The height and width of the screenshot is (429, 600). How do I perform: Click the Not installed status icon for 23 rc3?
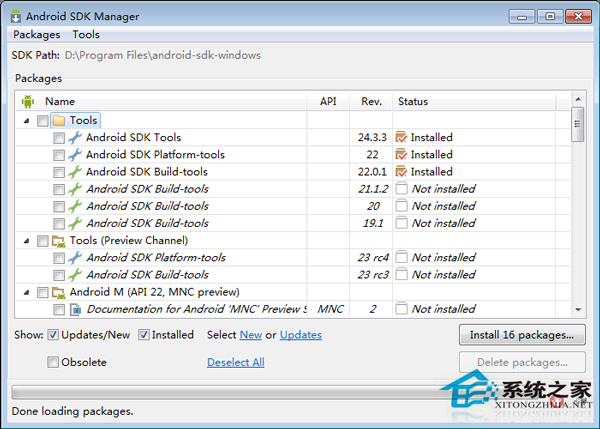point(401,274)
